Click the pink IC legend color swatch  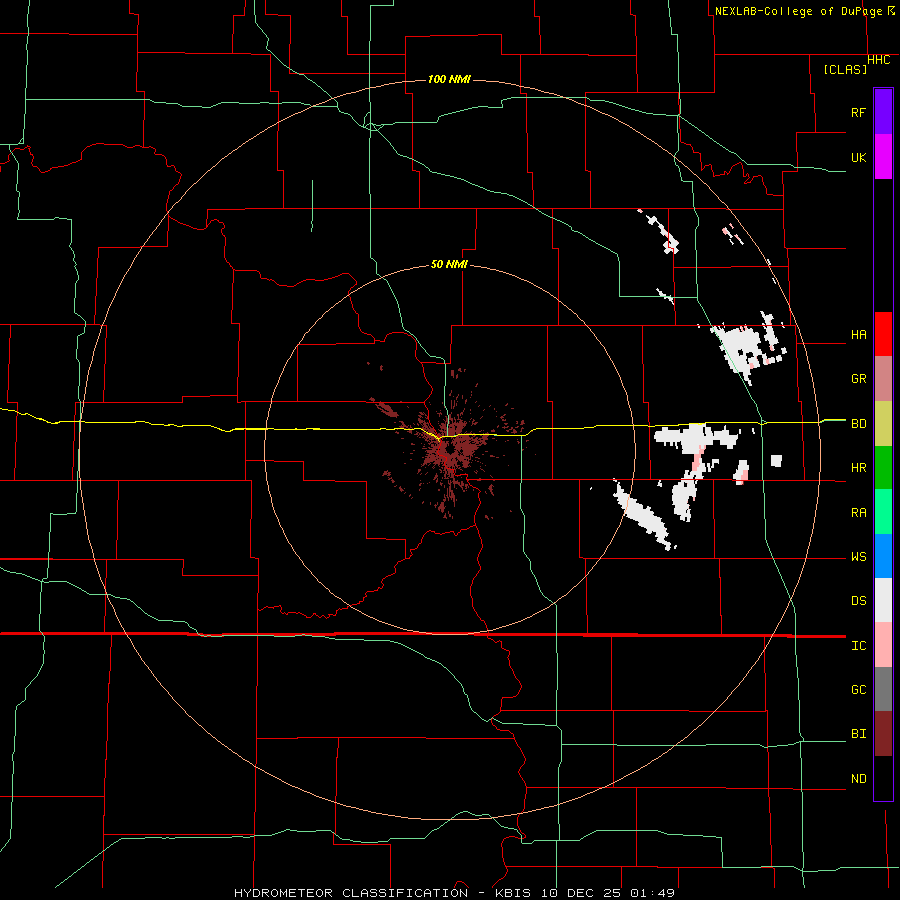pyautogui.click(x=883, y=645)
